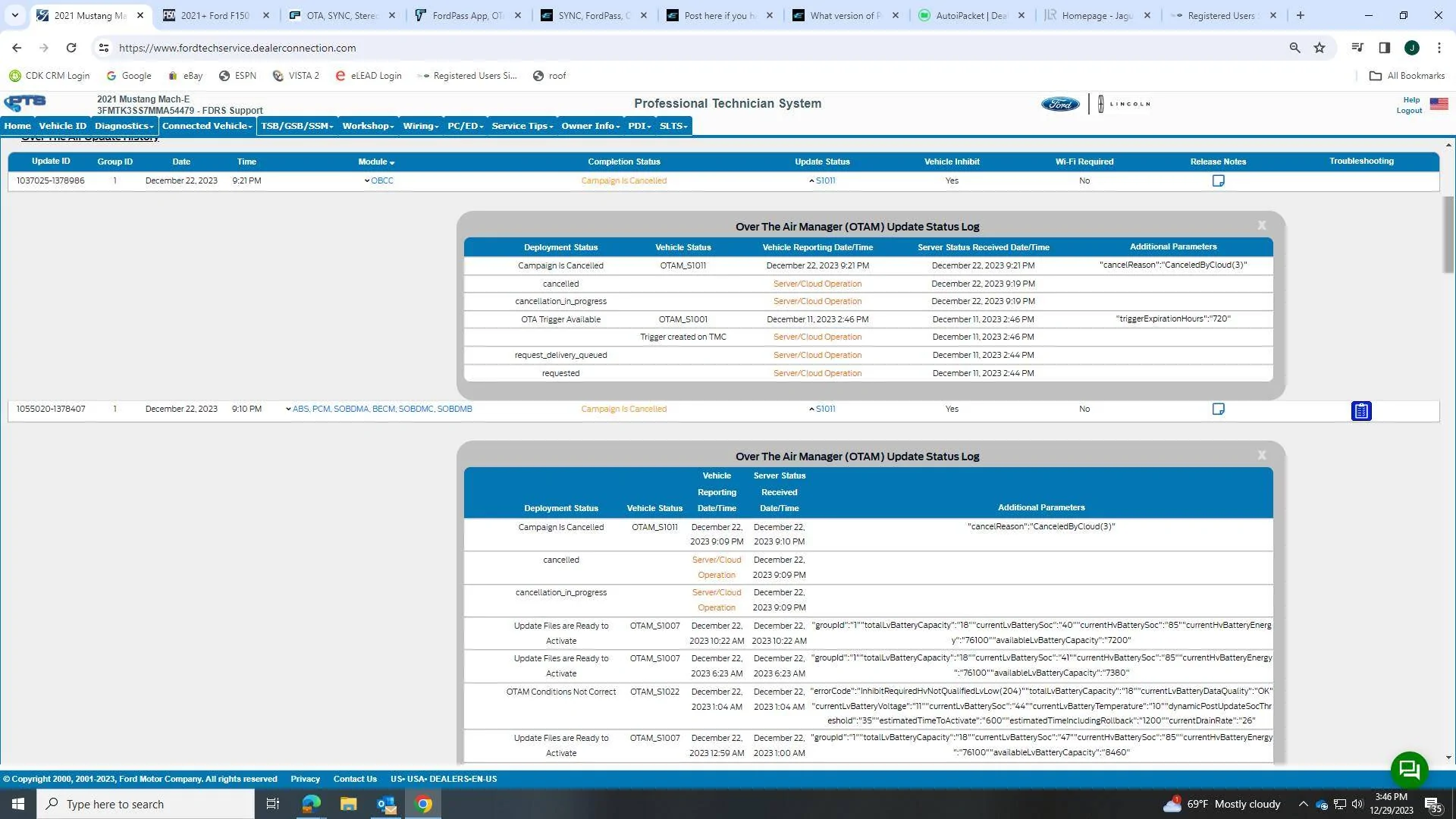Click the Lincoln logo
Screen dimensions: 1456x819
pos(1124,104)
